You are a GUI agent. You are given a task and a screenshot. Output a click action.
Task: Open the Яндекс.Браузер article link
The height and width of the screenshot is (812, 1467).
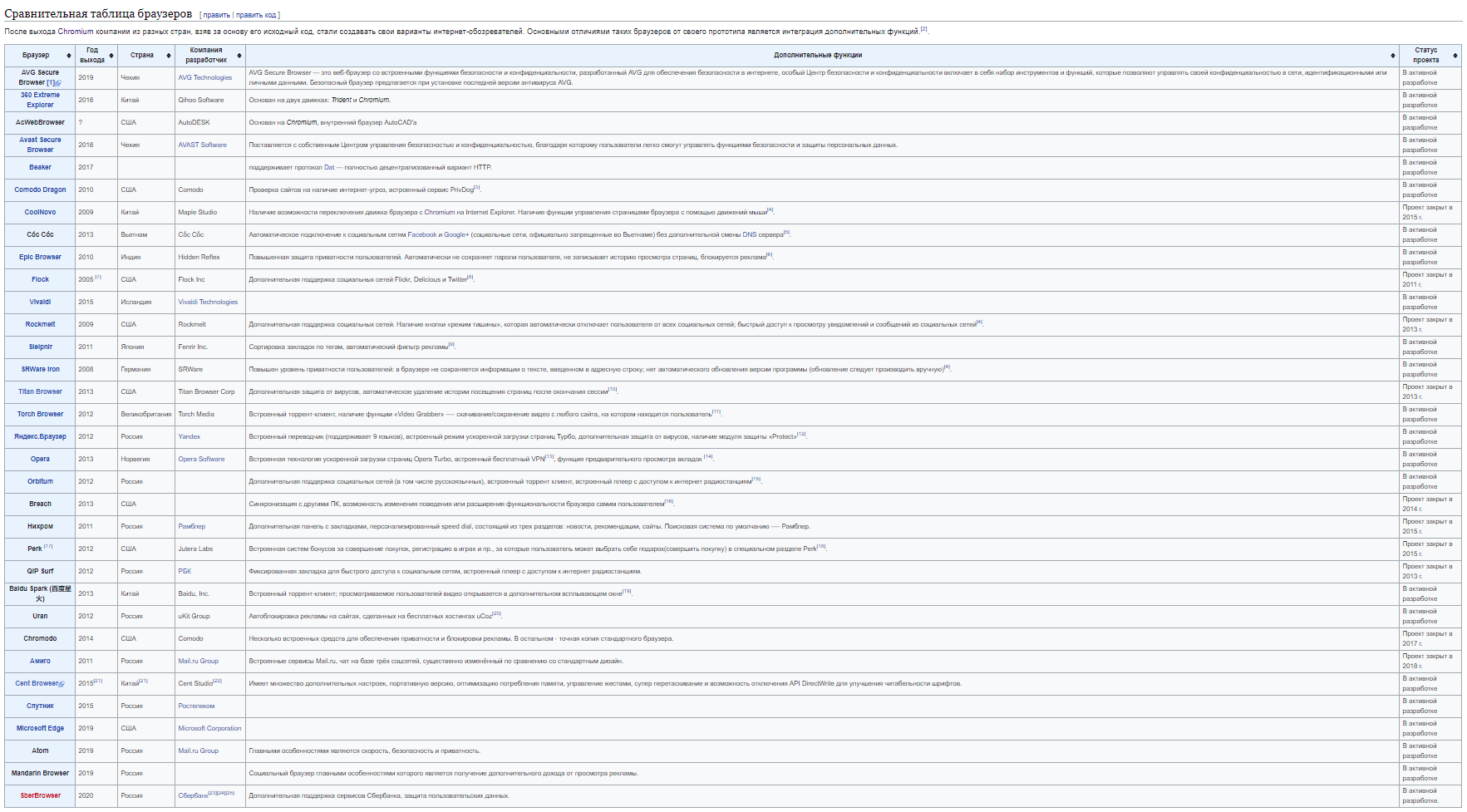(40, 436)
